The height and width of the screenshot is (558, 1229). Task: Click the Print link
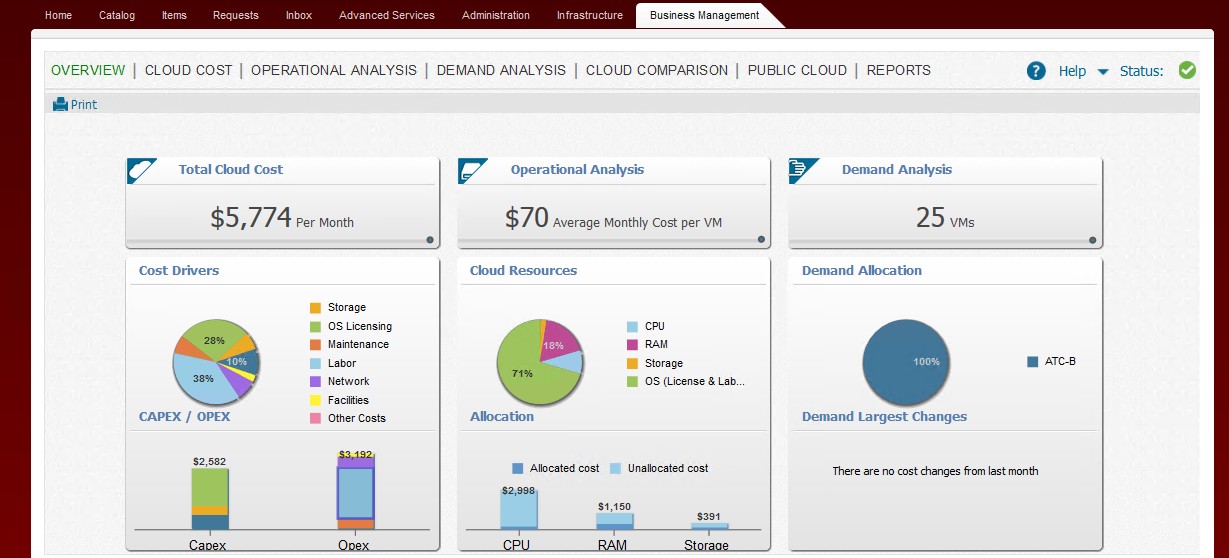coord(84,104)
